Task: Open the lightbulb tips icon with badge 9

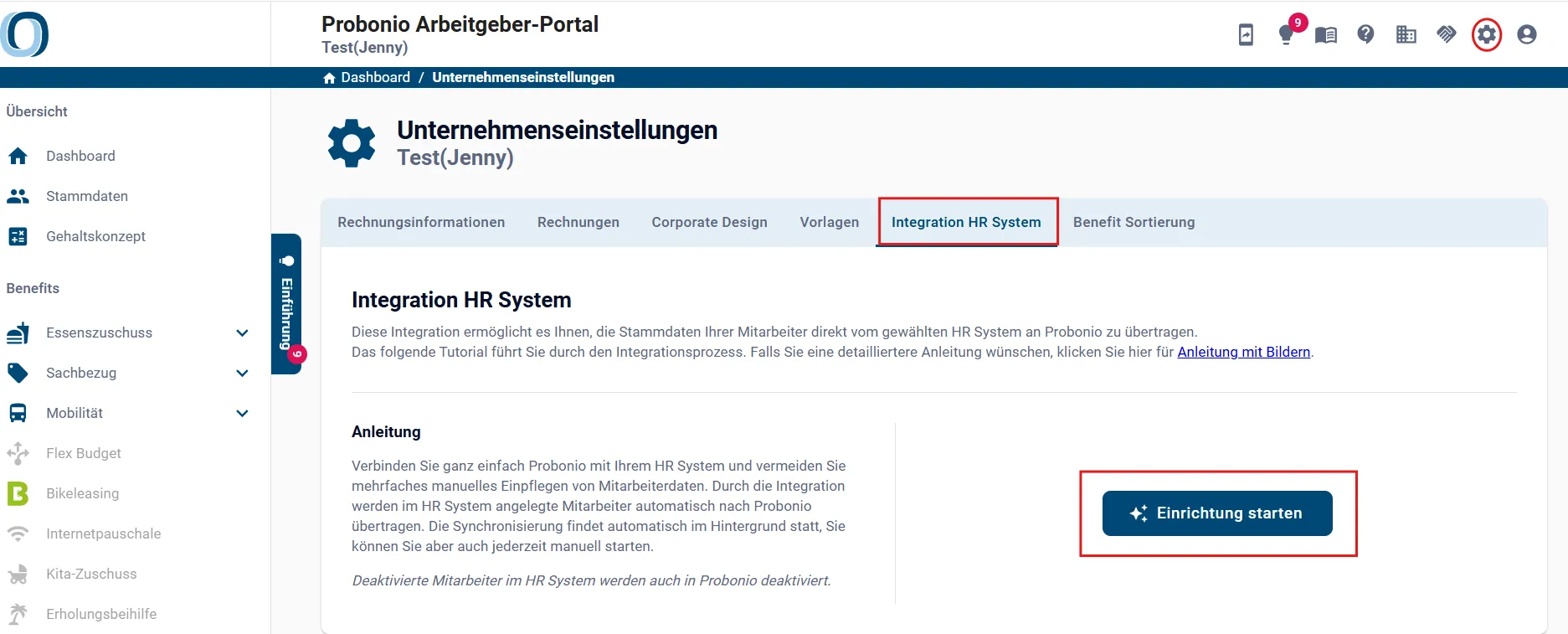Action: [1287, 34]
